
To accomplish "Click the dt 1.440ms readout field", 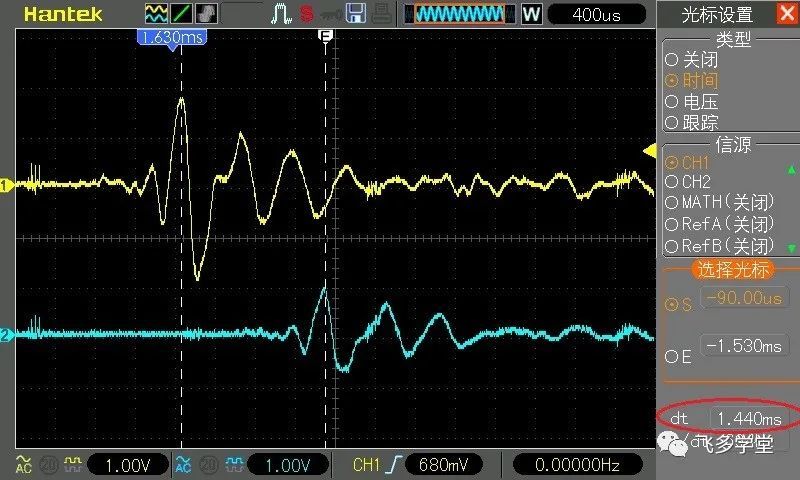I will (x=749, y=418).
